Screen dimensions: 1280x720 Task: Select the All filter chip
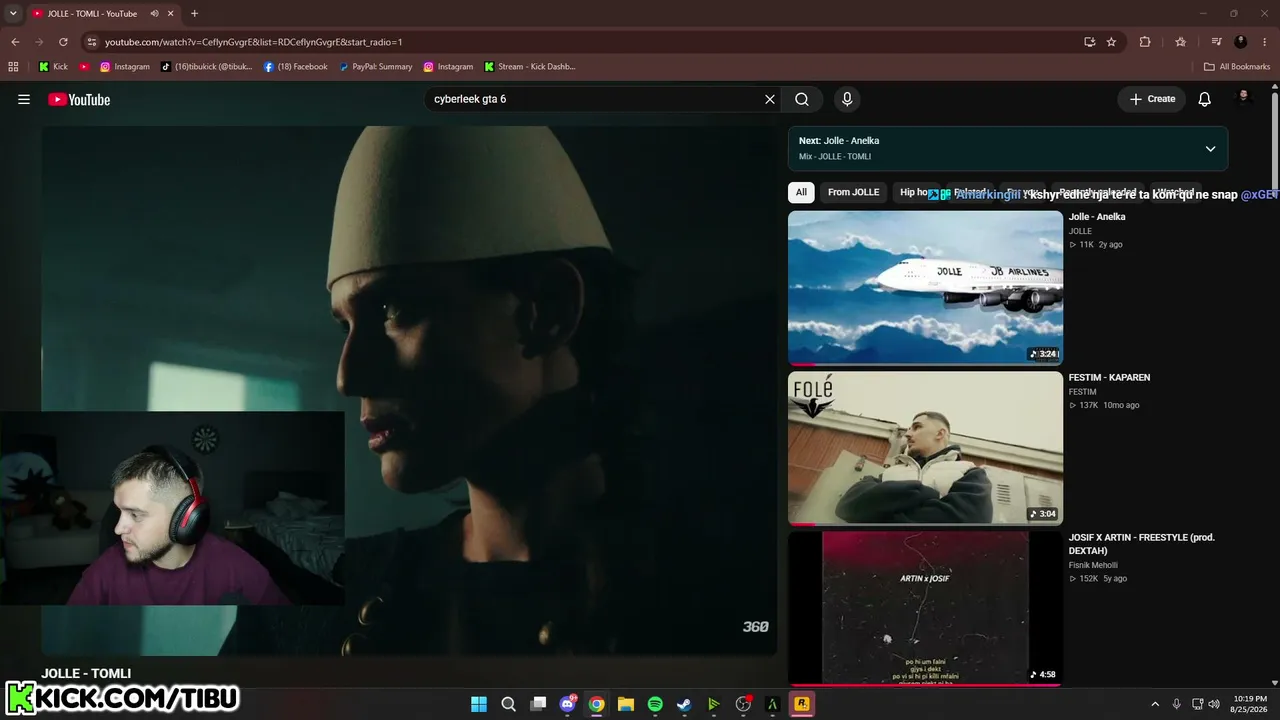801,192
